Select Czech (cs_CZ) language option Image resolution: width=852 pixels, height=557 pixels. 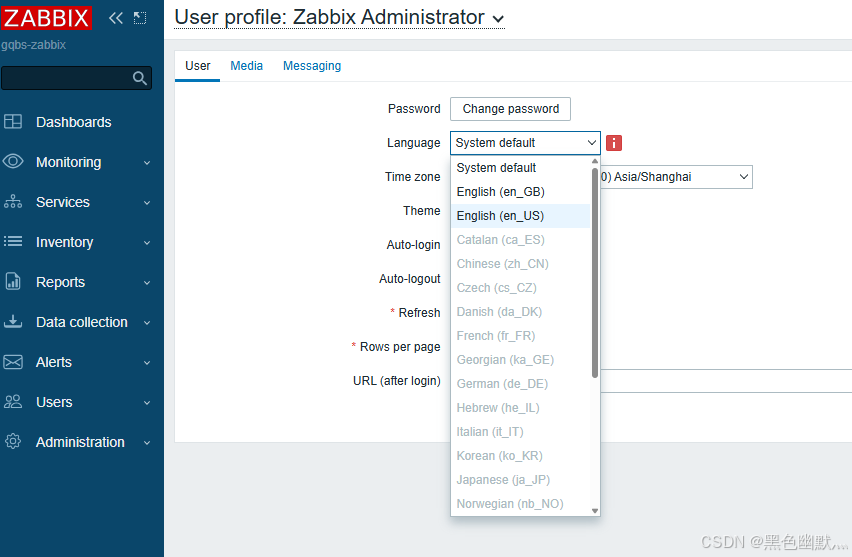pos(521,287)
